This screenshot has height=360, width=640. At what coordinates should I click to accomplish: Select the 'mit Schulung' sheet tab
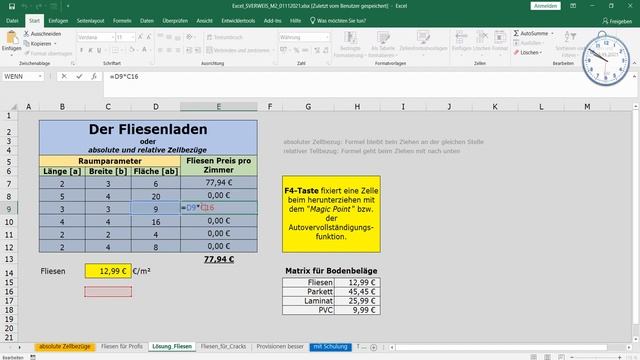(330, 347)
